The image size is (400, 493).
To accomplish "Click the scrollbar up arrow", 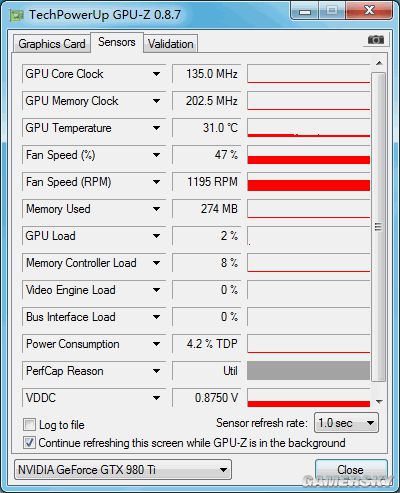I will click(379, 63).
